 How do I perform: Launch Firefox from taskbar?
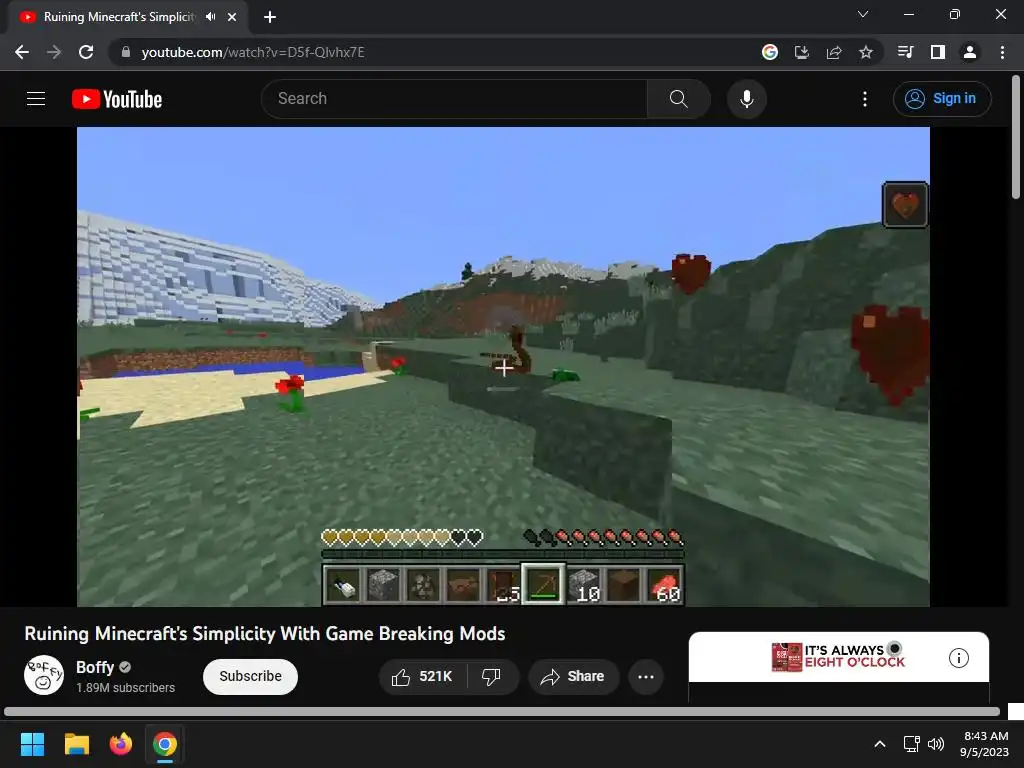coord(121,744)
